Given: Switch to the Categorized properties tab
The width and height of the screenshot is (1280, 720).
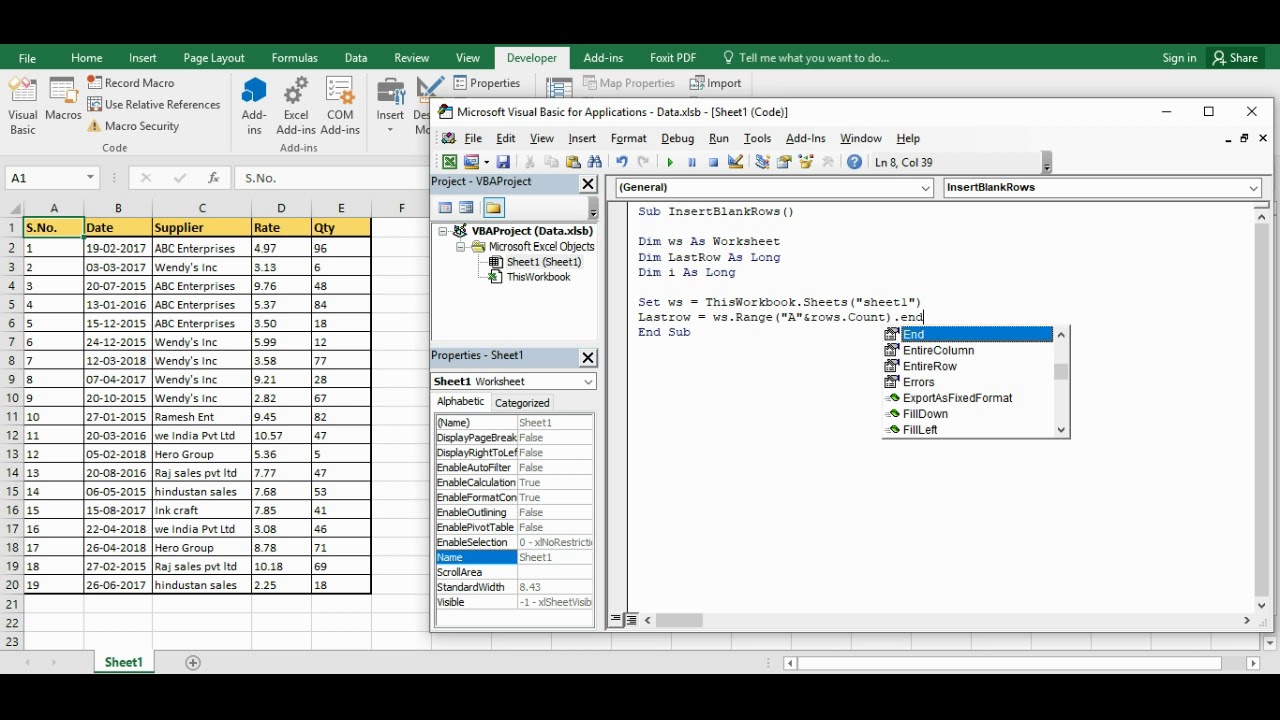Looking at the screenshot, I should [x=522, y=403].
